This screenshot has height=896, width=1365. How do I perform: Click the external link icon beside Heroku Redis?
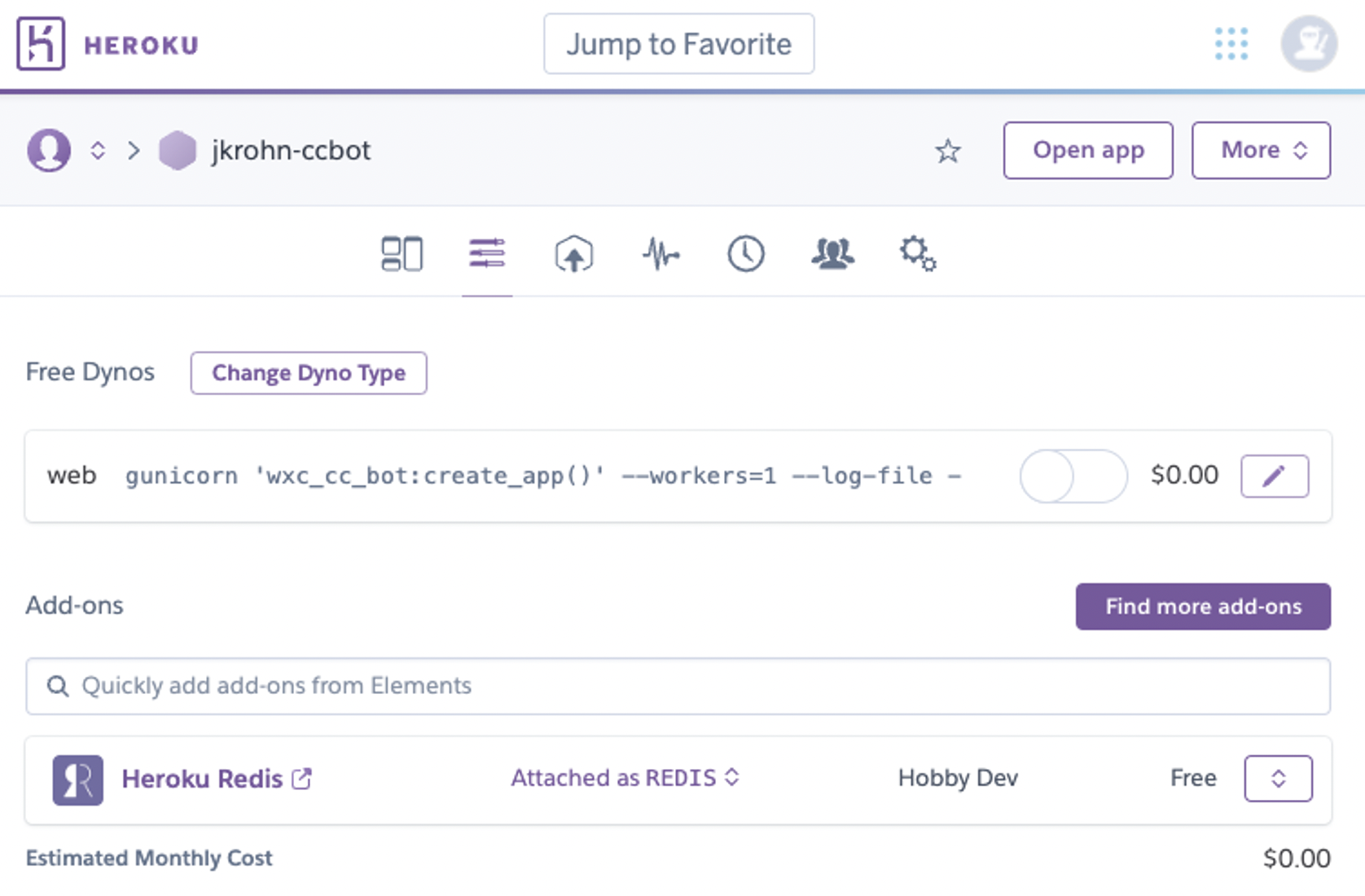[x=302, y=779]
